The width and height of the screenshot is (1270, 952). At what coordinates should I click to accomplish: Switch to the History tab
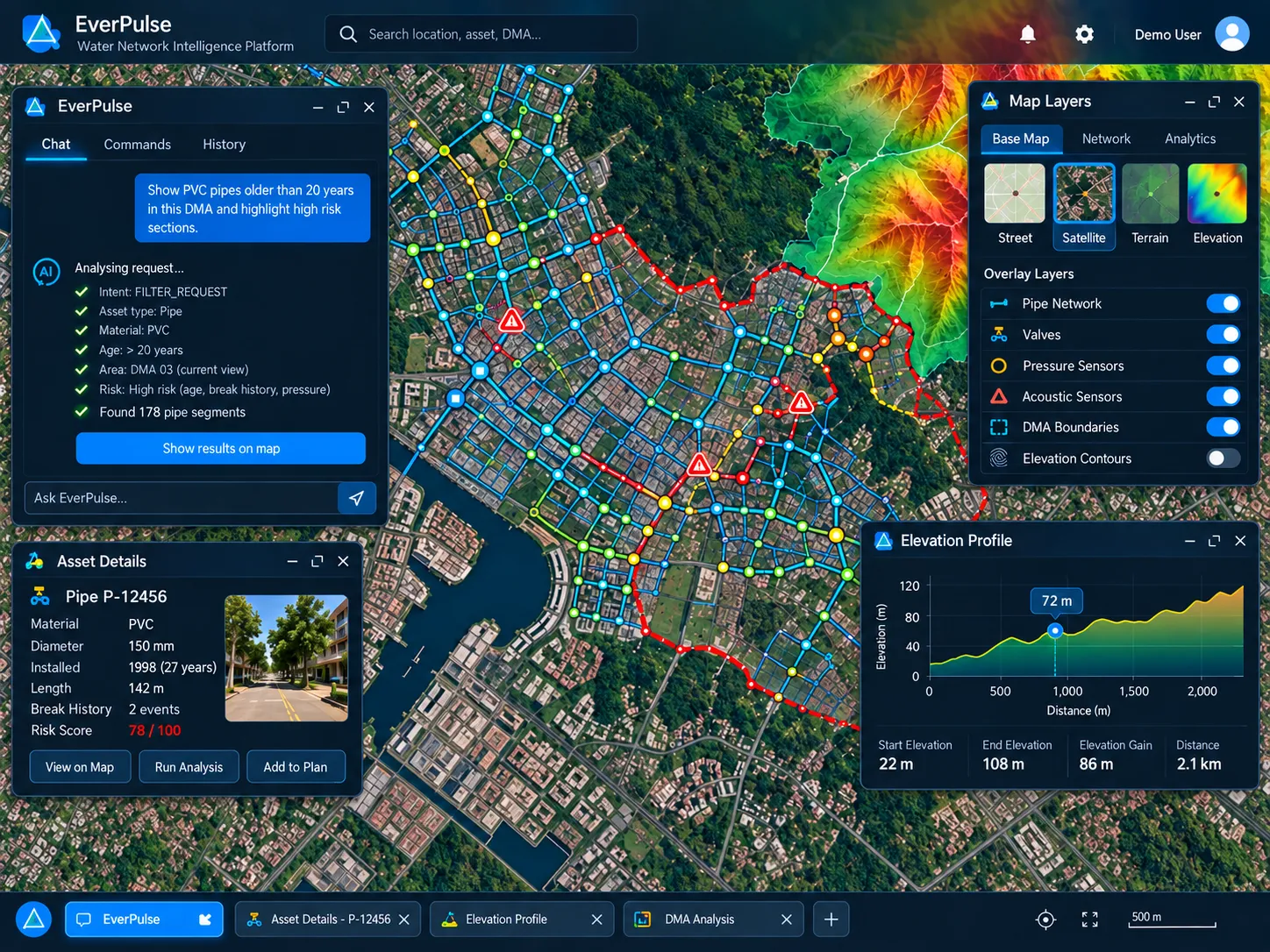[x=224, y=145]
